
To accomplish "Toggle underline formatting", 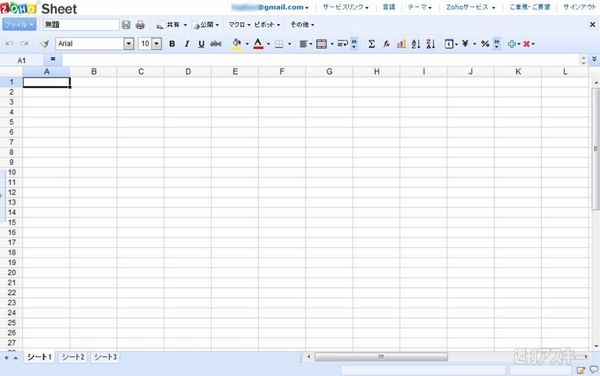I will click(x=201, y=44).
